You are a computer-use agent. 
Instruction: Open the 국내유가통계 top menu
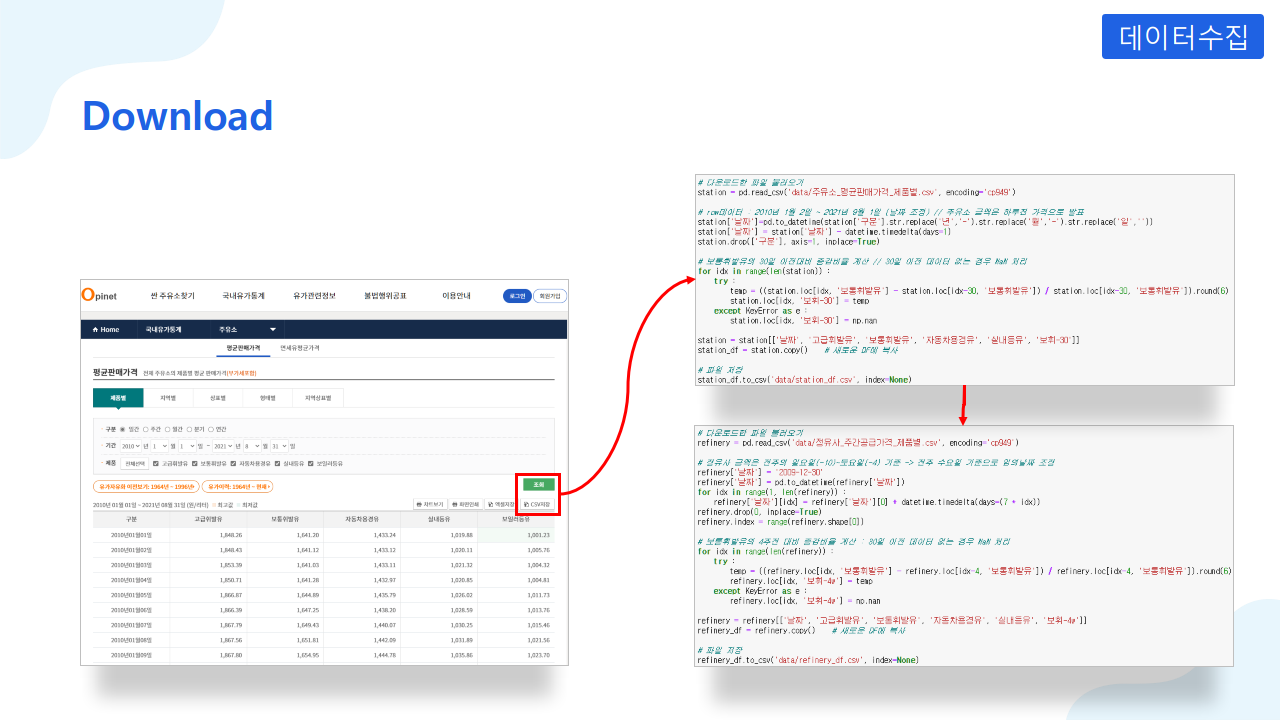[x=243, y=296]
